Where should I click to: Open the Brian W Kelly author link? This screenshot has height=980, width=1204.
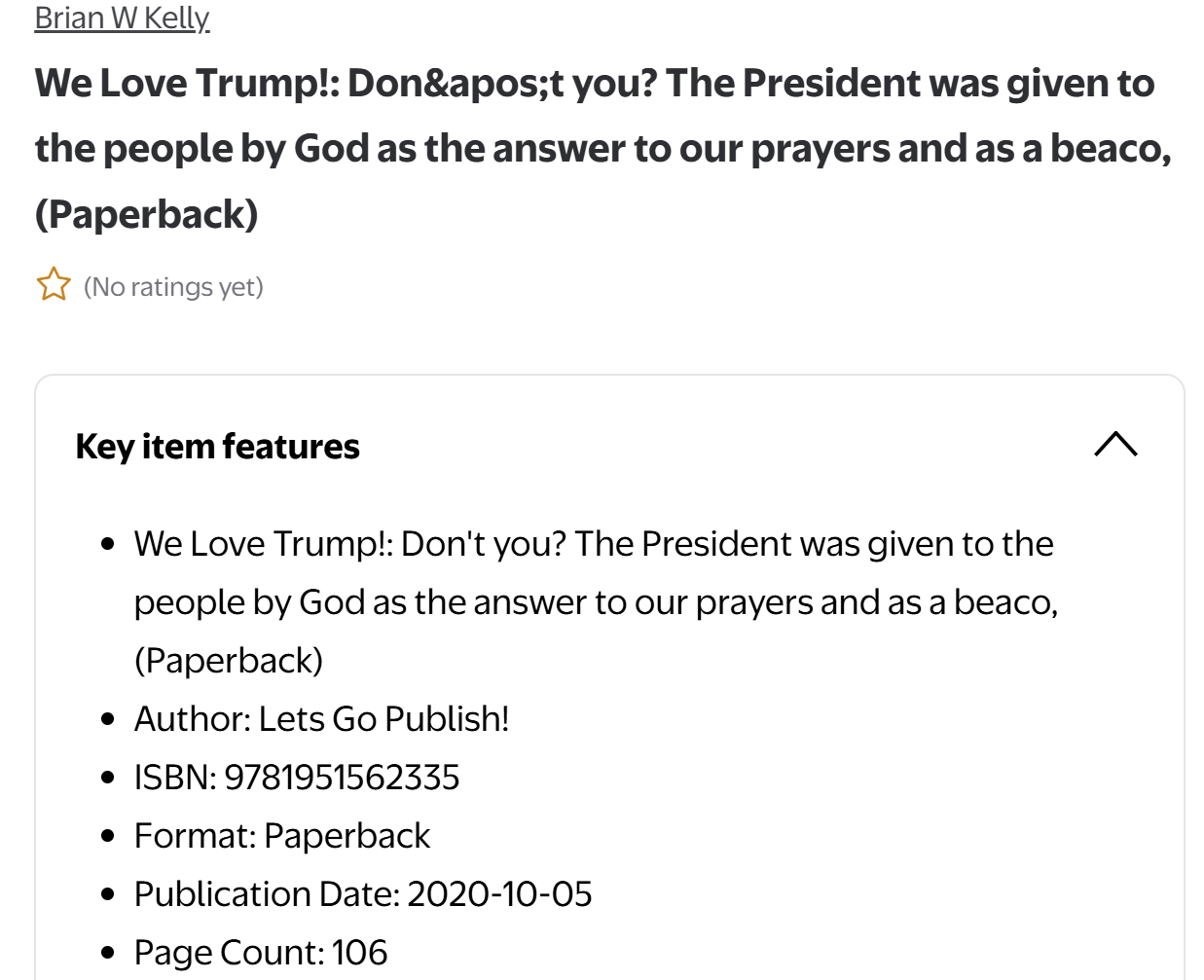122,18
